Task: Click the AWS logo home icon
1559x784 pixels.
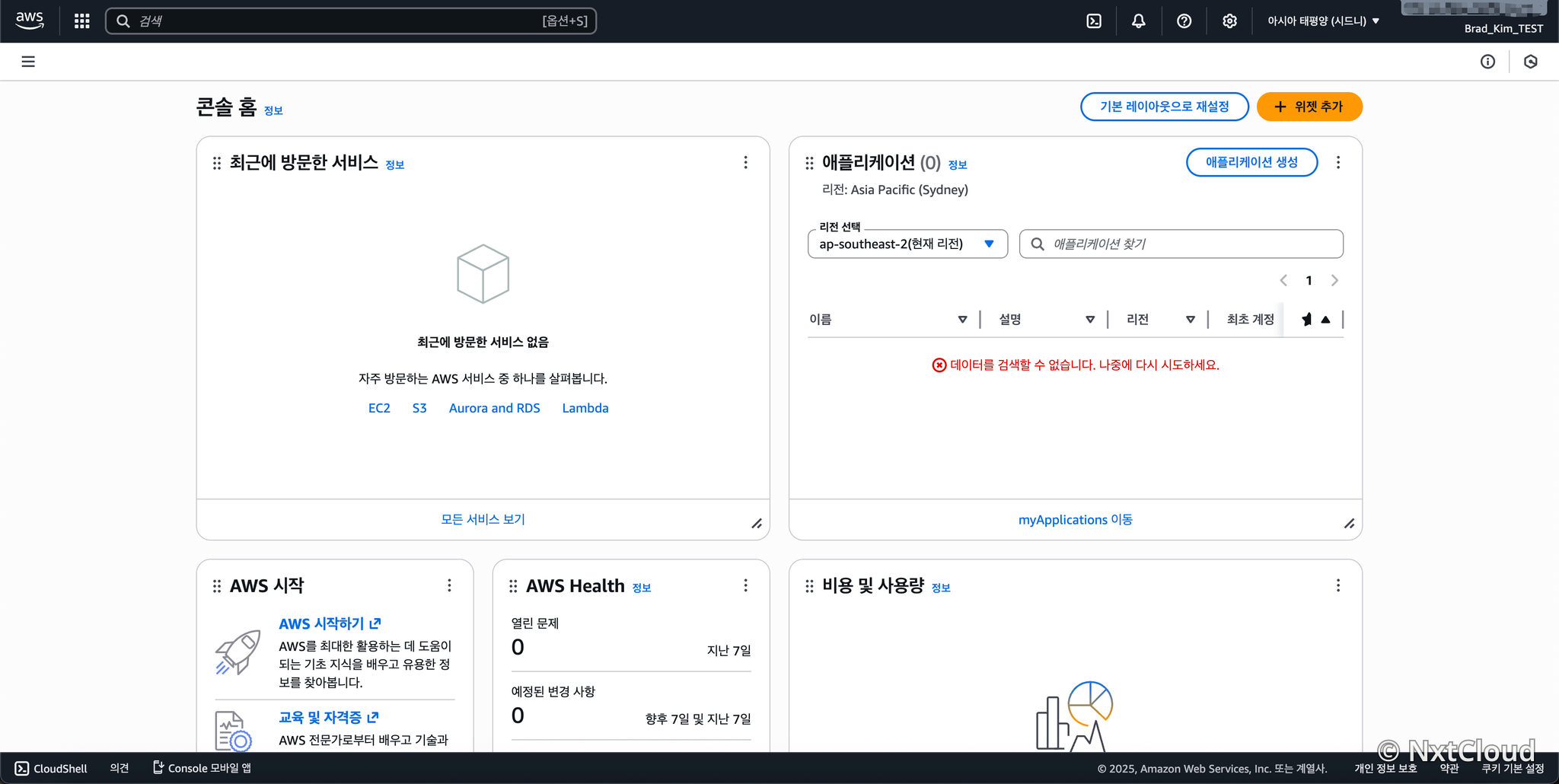Action: click(30, 21)
